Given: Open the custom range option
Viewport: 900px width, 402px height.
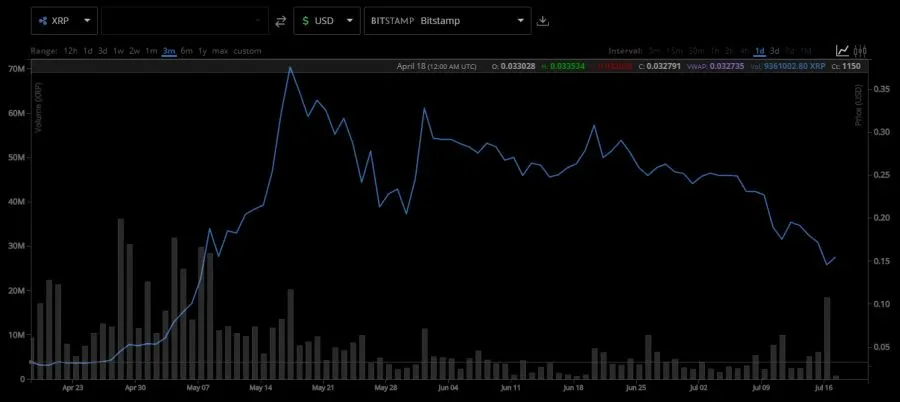Looking at the screenshot, I should [x=247, y=50].
